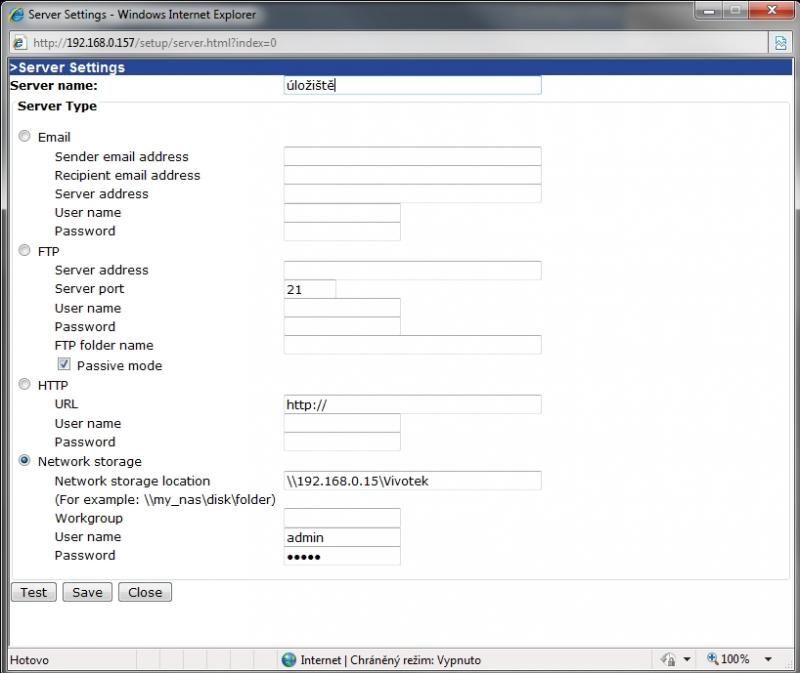Screen dimensions: 800x673
Task: Uncheck the Passive mode checkbox
Action: click(x=64, y=365)
